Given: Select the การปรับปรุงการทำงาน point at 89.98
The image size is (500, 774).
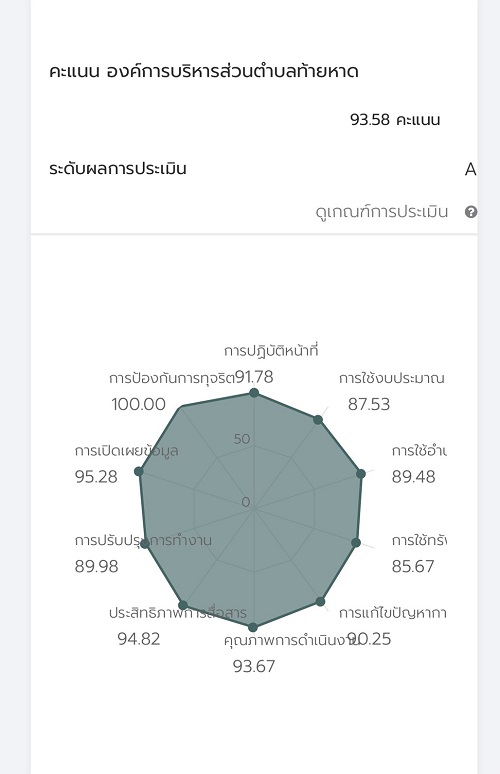Looking at the screenshot, I should [x=144, y=543].
